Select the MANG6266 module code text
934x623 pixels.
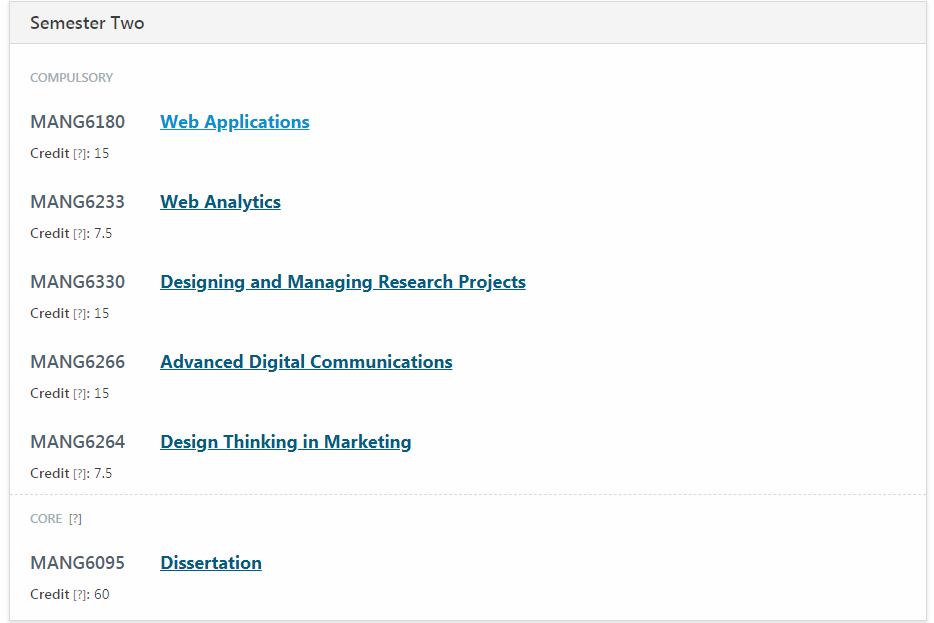(77, 362)
